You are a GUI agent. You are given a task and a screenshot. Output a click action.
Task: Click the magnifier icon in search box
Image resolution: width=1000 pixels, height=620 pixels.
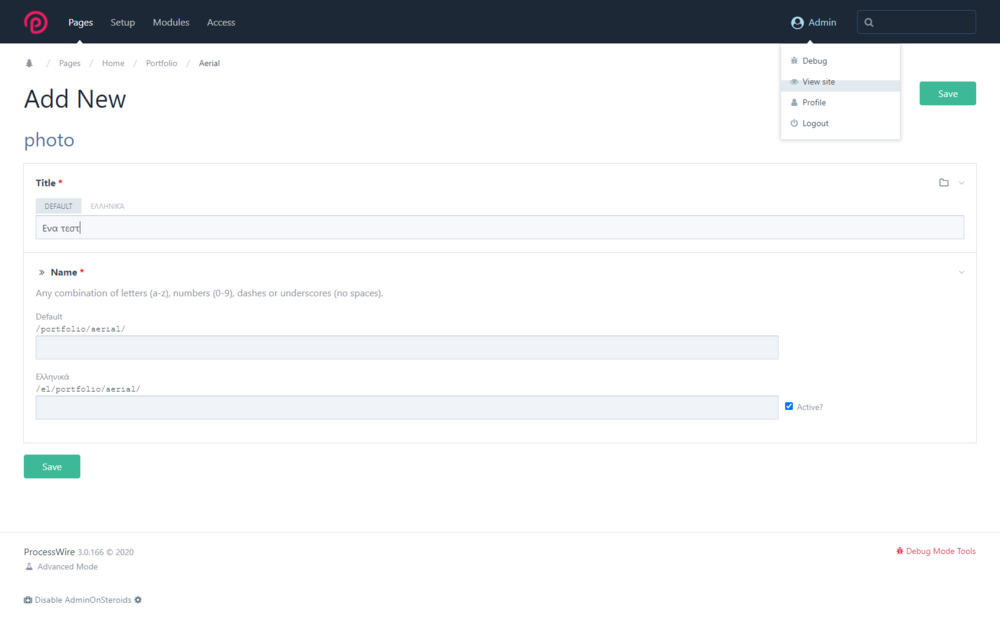(x=869, y=22)
